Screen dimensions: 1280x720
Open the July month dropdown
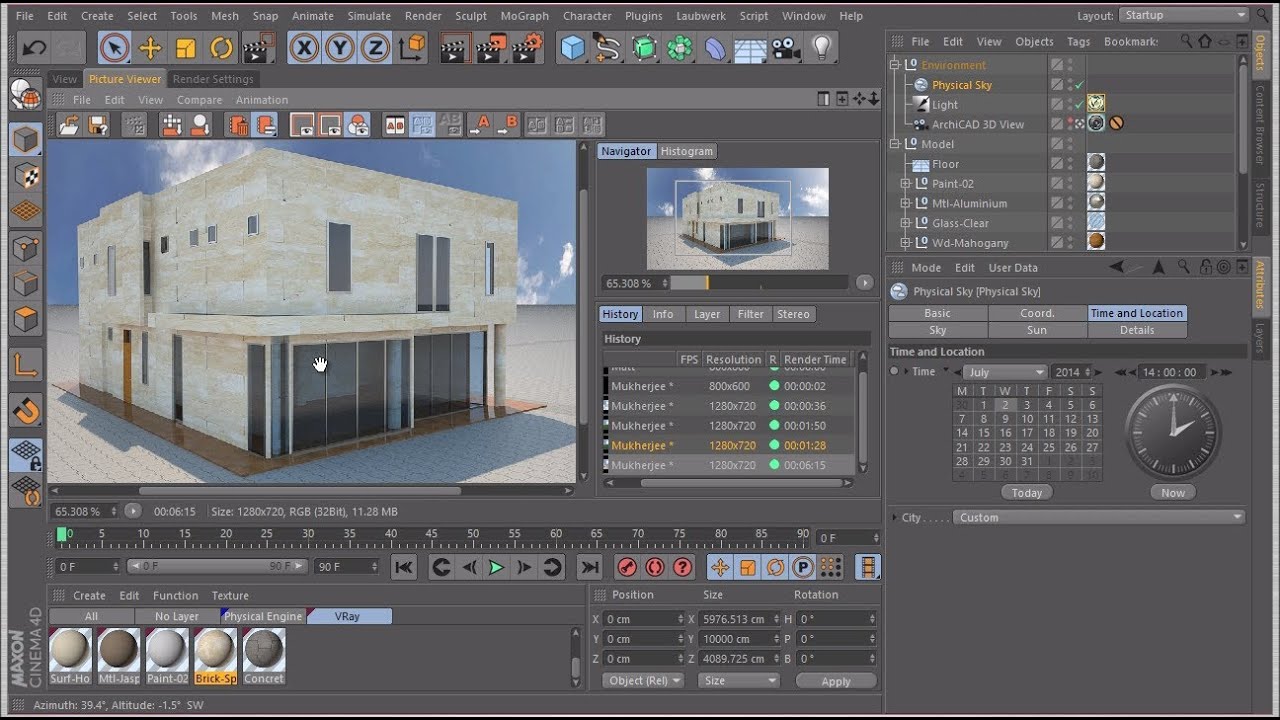tap(1004, 372)
